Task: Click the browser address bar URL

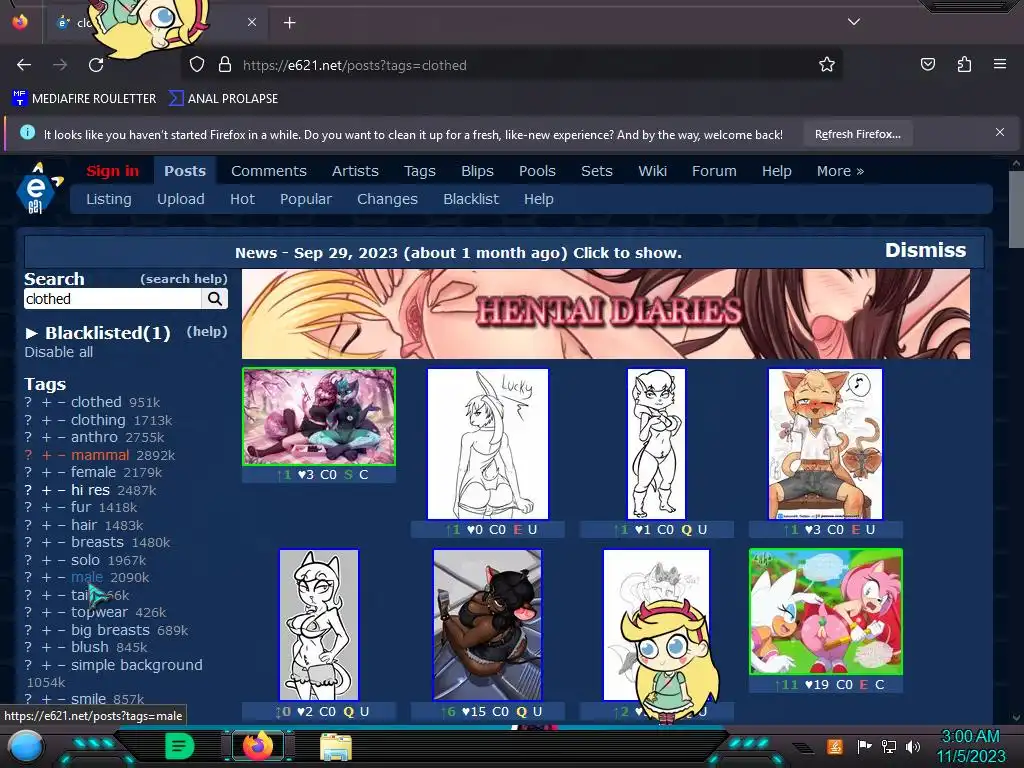Action: point(355,65)
